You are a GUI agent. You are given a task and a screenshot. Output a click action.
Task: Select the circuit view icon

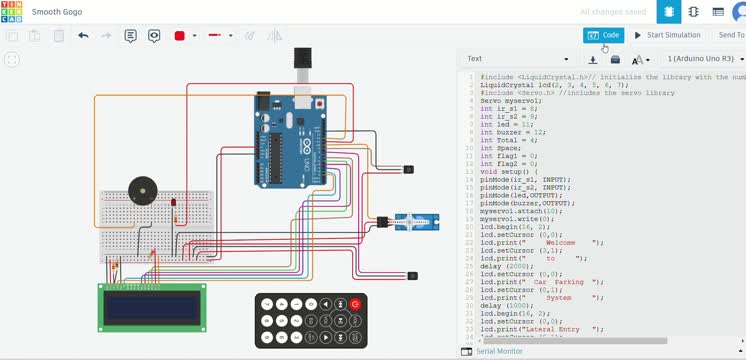point(669,12)
